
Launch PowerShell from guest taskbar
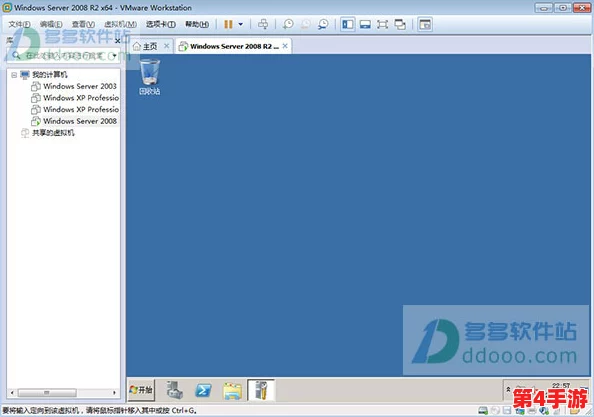[203, 390]
